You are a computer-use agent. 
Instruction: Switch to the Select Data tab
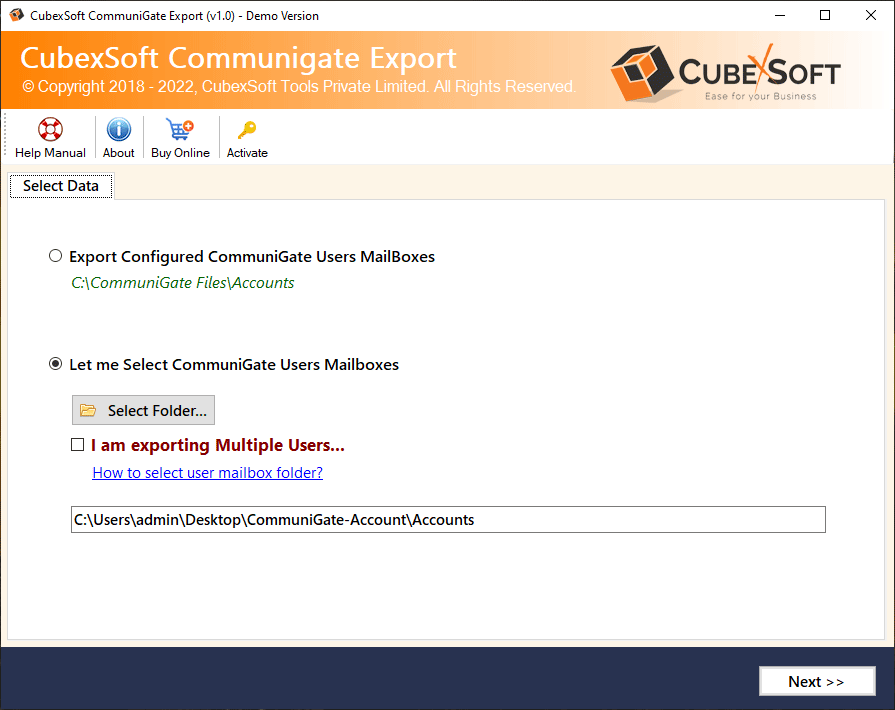click(61, 186)
